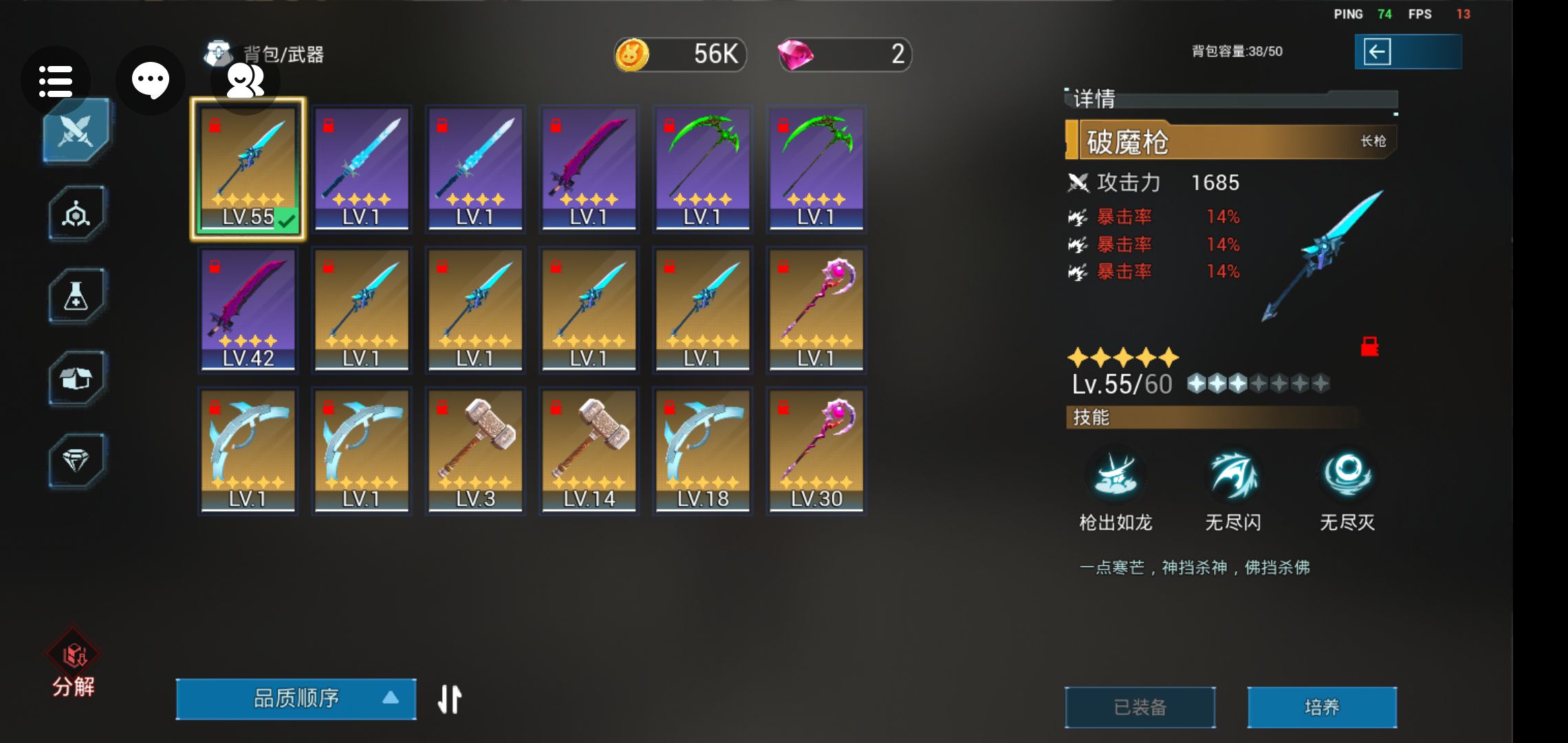The image size is (1568, 743).
Task: Open the open-box materials category icon
Action: 76,378
